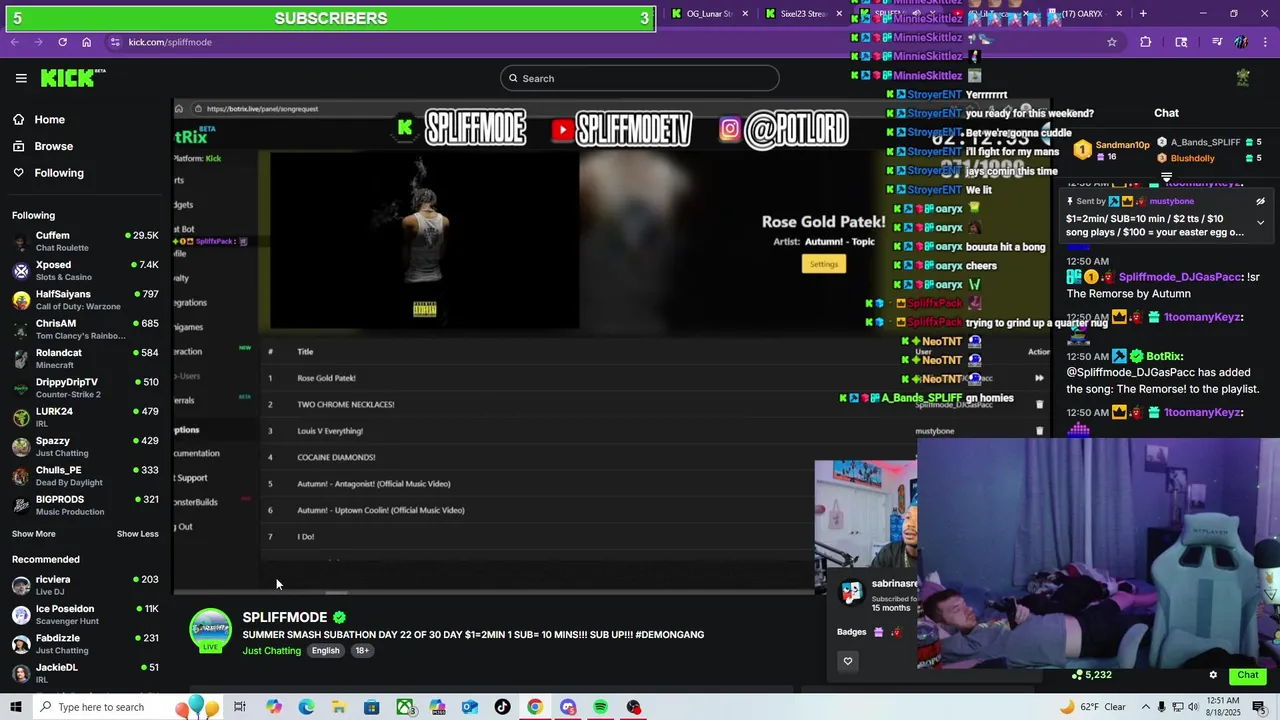Expand the chat leaderboard handle
Screen dimensions: 1280x720
(1166, 177)
